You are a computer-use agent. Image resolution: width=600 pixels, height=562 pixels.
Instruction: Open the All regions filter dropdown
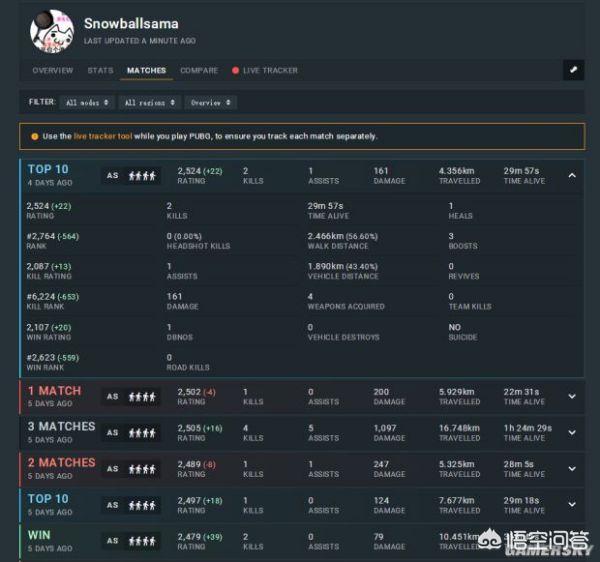tap(150, 103)
